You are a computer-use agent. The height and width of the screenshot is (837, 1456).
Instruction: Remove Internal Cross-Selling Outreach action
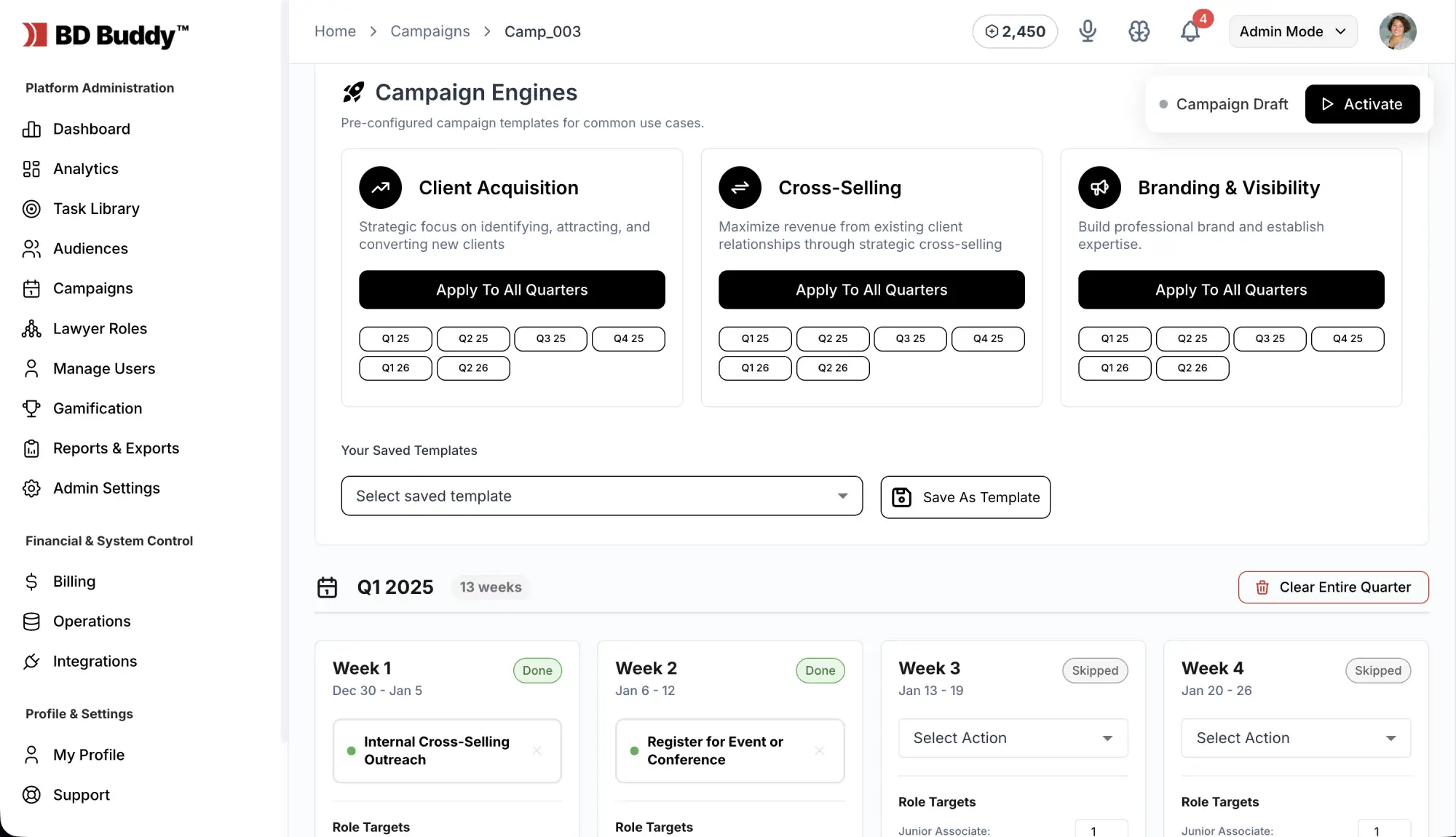click(537, 750)
